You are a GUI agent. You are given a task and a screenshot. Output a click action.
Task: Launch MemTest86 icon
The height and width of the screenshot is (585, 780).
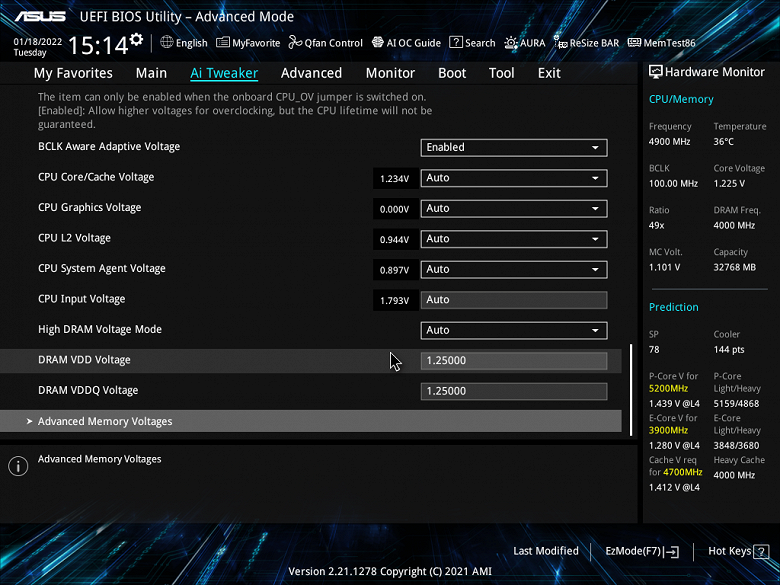coord(634,43)
